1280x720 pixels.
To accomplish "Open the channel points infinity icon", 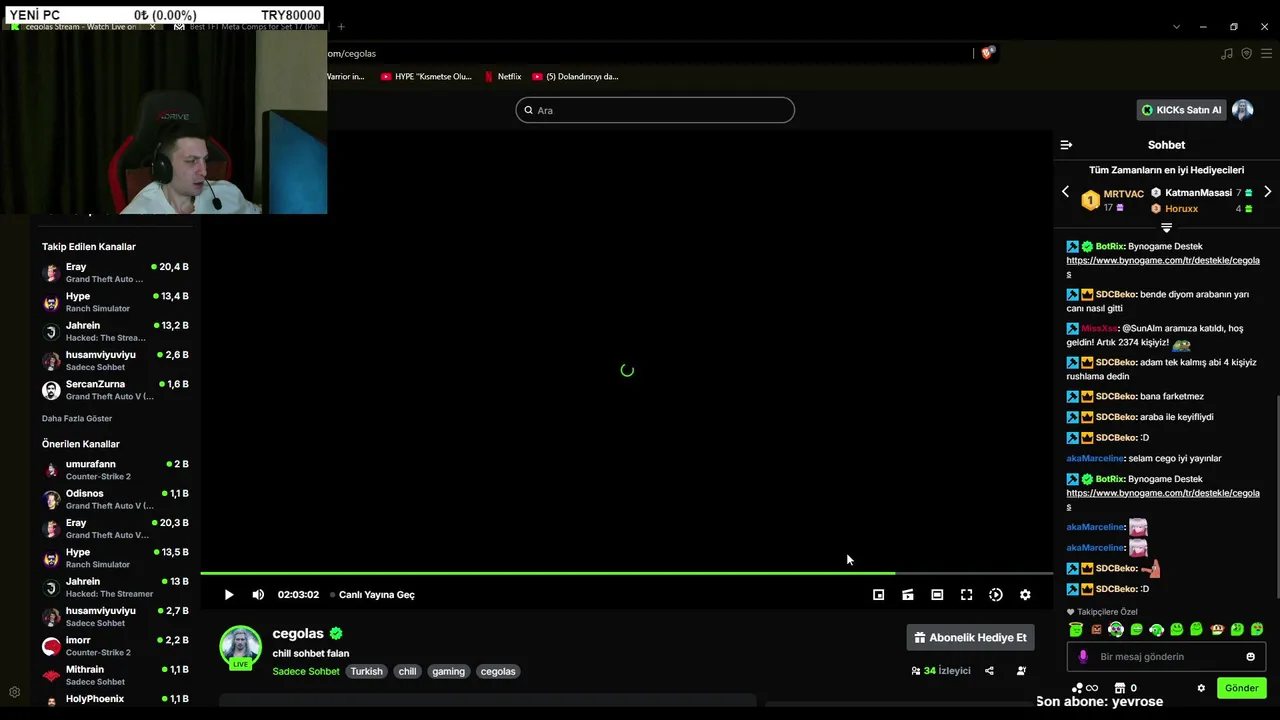I will (1085, 688).
